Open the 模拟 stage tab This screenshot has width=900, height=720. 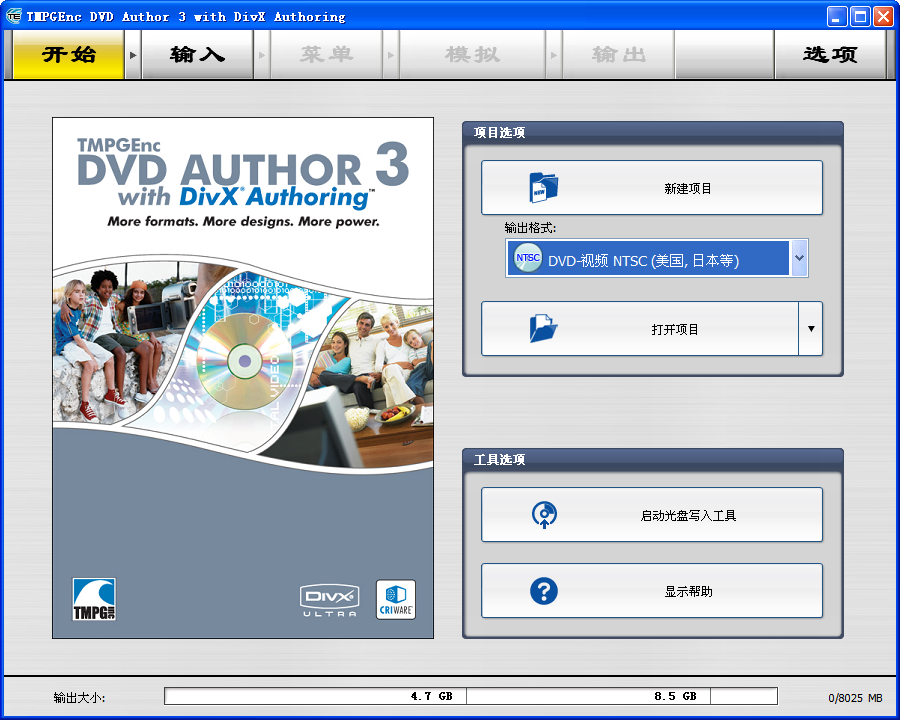point(472,55)
